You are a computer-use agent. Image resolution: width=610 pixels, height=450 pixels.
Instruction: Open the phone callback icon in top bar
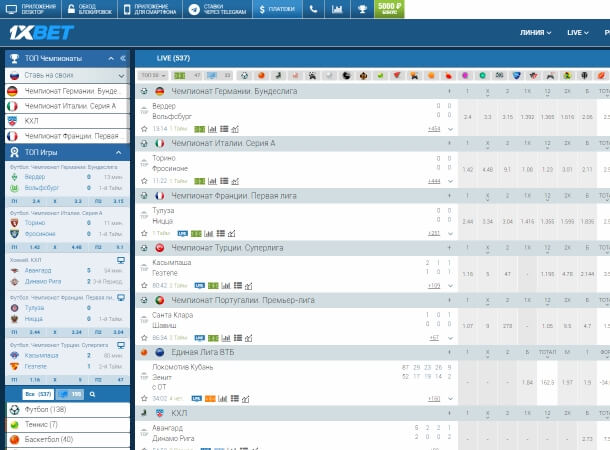pyautogui.click(x=312, y=10)
